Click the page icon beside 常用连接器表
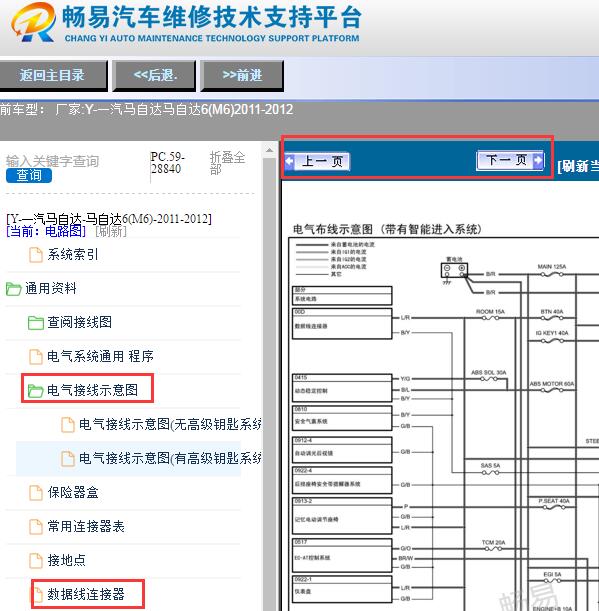Viewport: 599px width, 611px height. [36, 527]
